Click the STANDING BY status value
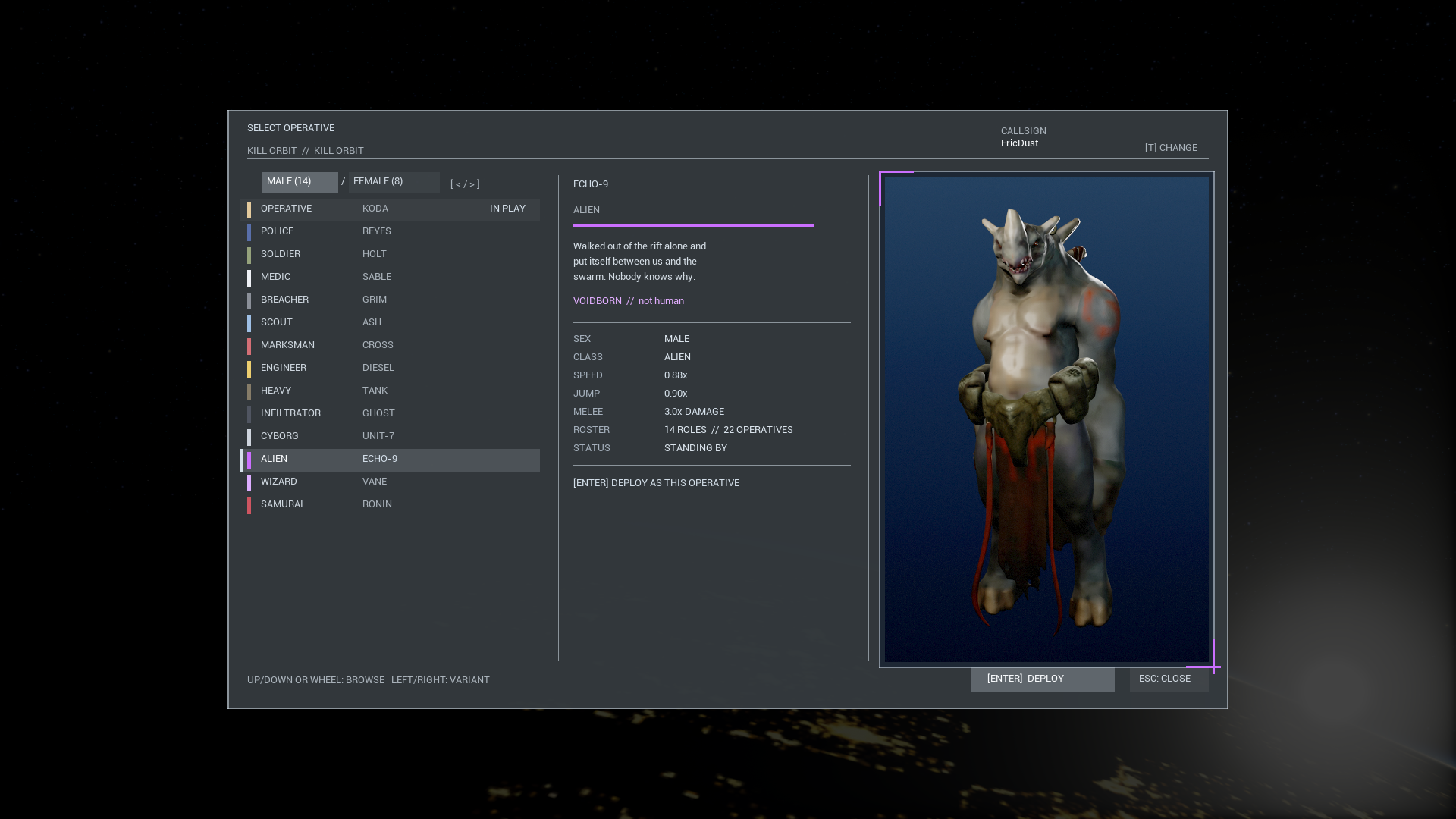Screen dimensions: 1456x819 695,448
